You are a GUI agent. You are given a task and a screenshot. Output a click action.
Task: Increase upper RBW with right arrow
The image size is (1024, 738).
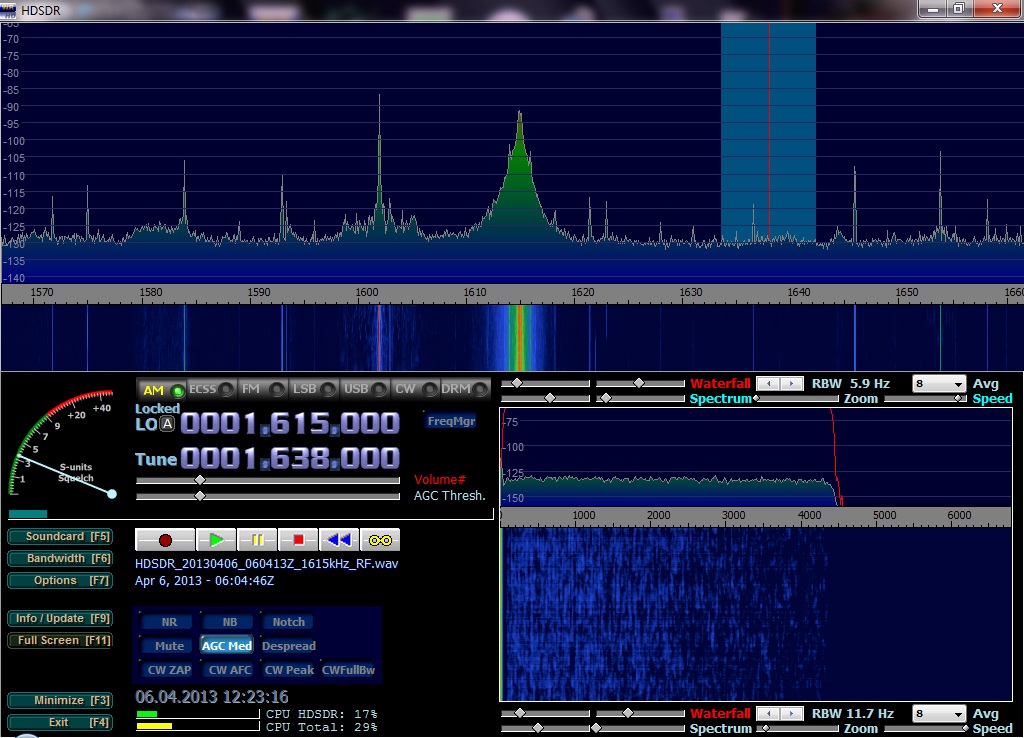click(792, 383)
